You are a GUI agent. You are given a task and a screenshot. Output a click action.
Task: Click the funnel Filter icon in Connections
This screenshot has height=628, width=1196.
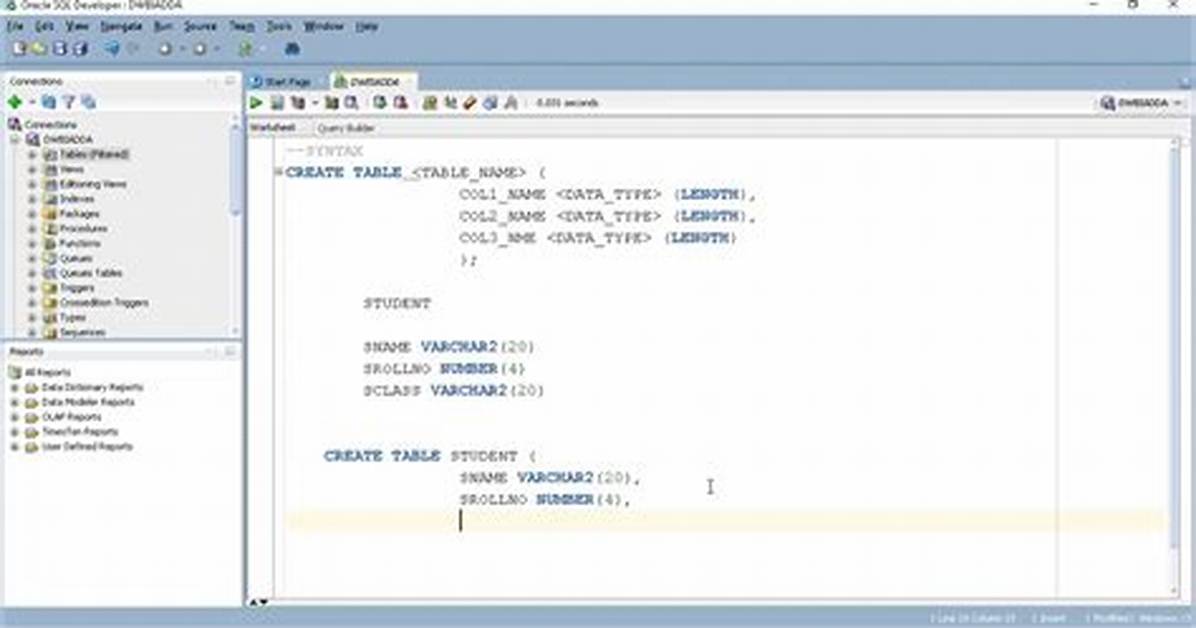pos(69,101)
